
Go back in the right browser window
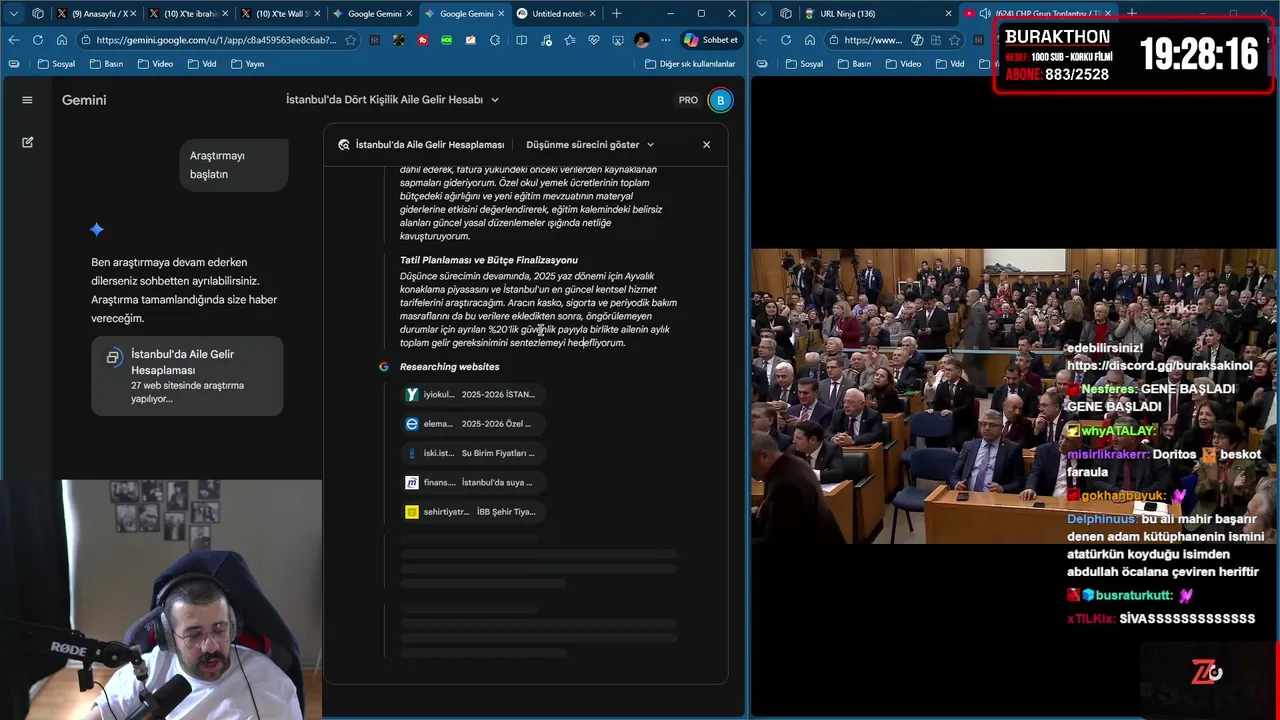click(762, 40)
